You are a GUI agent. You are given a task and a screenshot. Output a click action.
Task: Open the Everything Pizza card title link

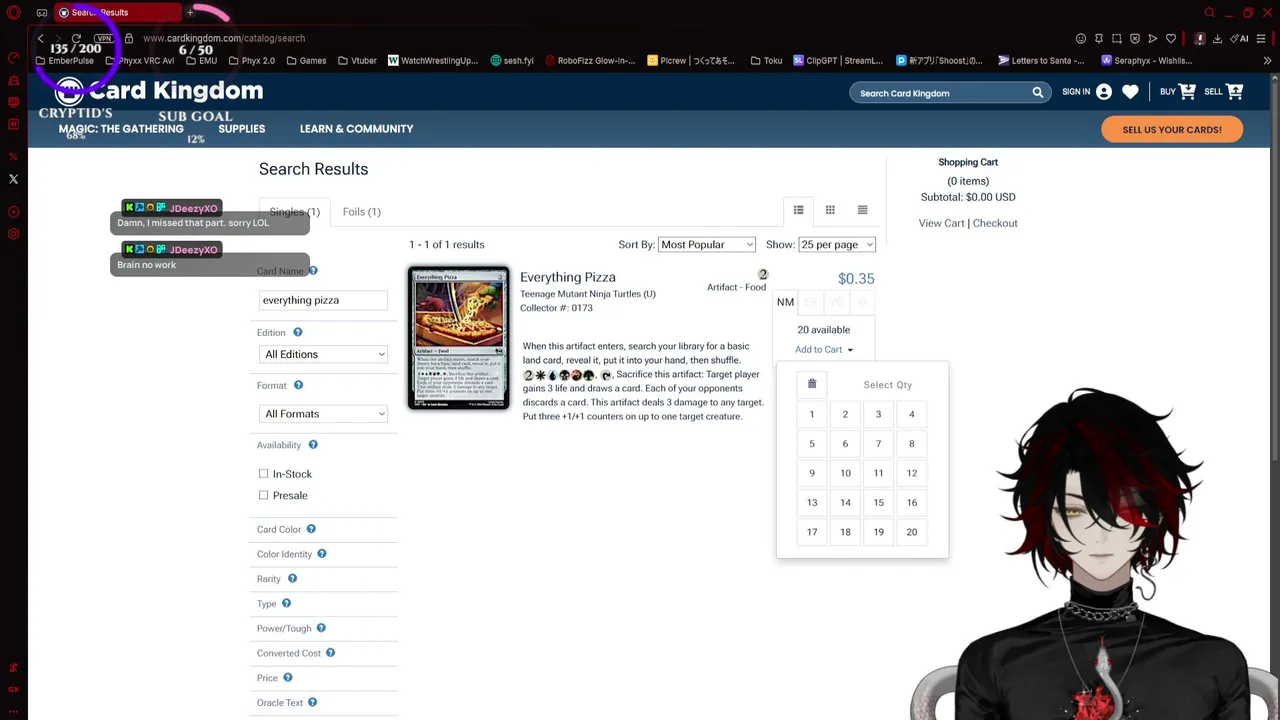(x=568, y=277)
